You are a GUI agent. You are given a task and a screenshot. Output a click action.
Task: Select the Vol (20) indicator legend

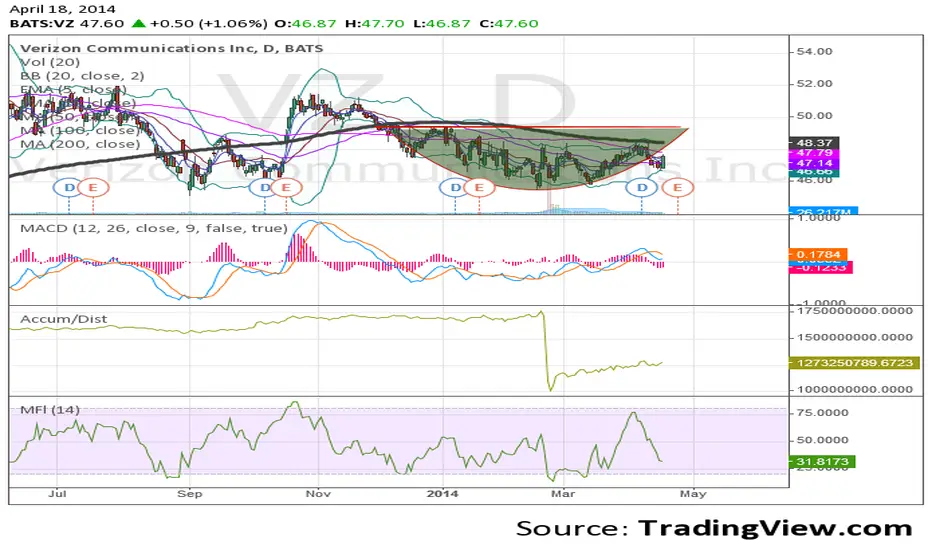tap(50, 62)
